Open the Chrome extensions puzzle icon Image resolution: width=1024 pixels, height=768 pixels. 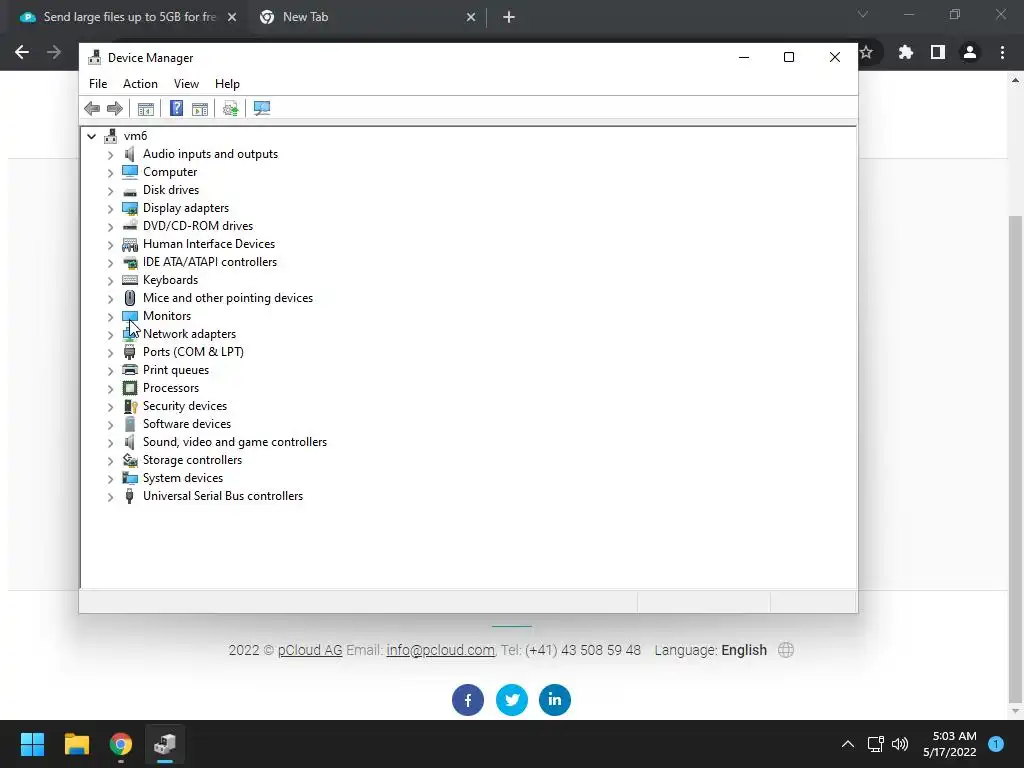[906, 52]
